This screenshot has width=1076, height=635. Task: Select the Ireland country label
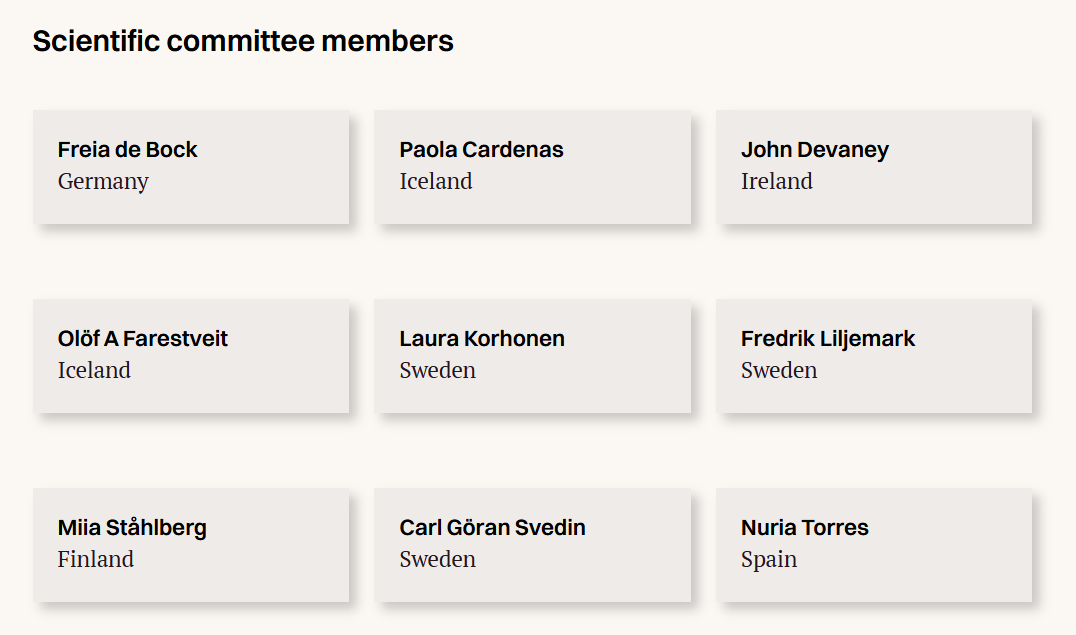tap(776, 182)
